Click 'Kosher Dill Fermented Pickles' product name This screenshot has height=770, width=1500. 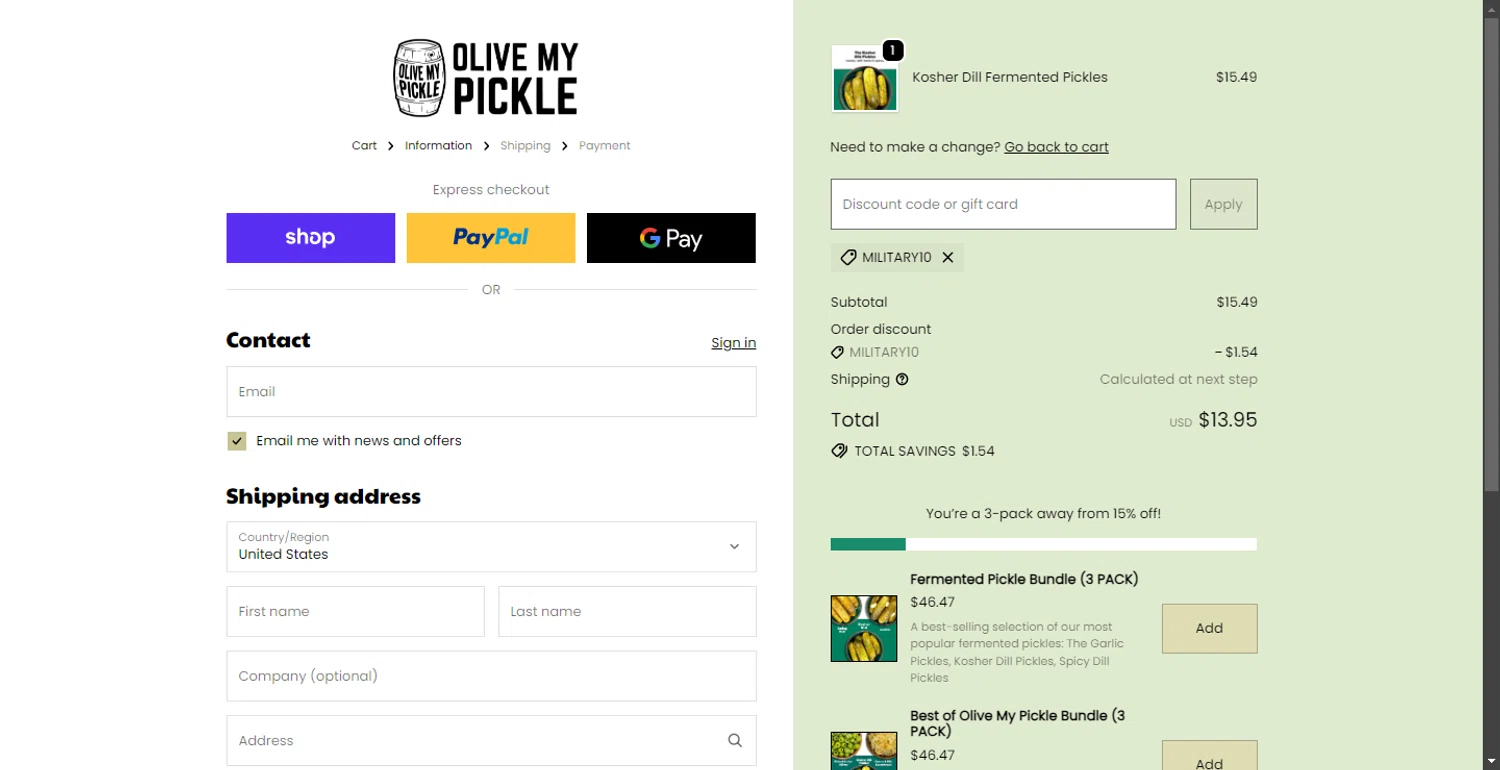click(x=1010, y=77)
